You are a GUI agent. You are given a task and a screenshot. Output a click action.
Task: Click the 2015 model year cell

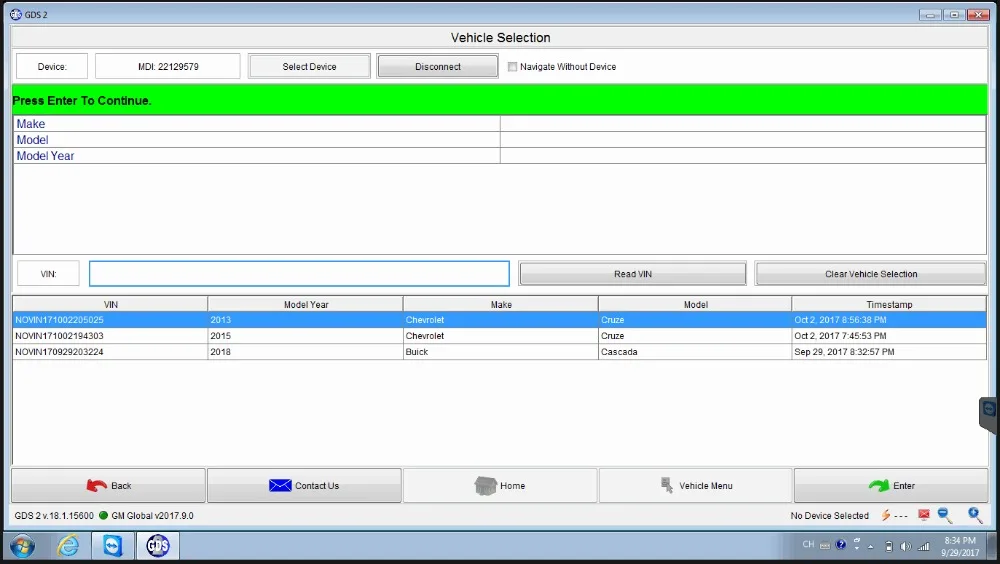coord(305,336)
